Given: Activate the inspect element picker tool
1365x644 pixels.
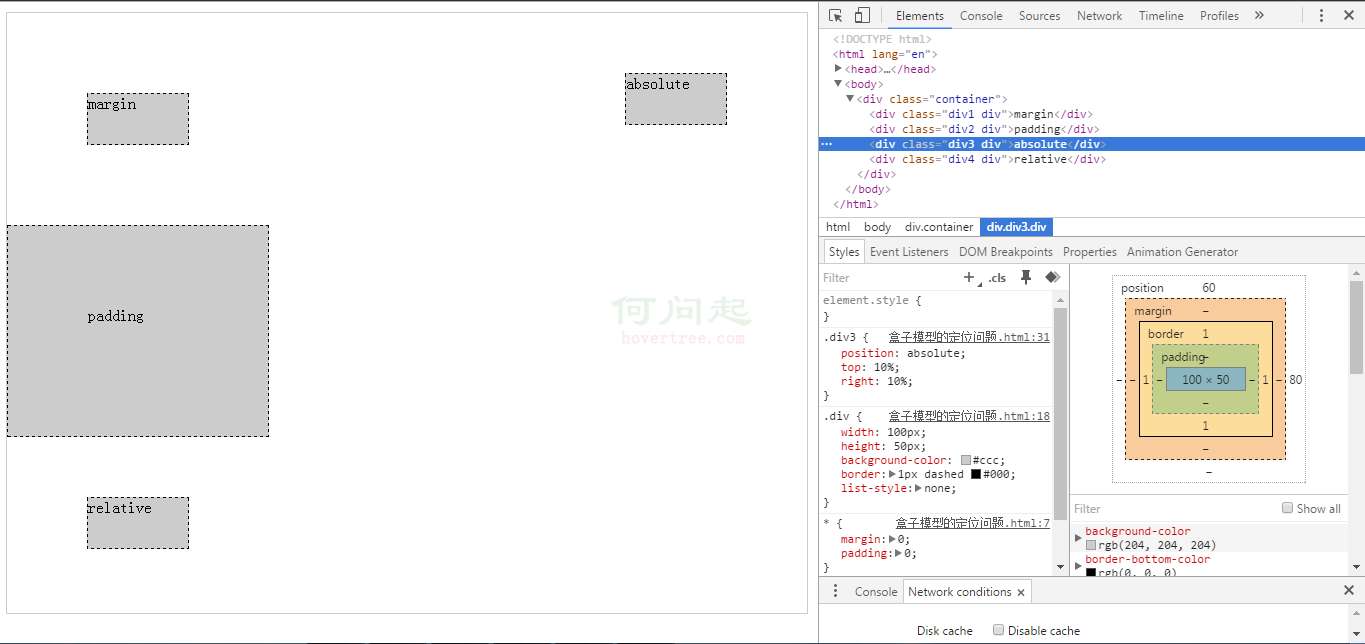Looking at the screenshot, I should click(836, 16).
